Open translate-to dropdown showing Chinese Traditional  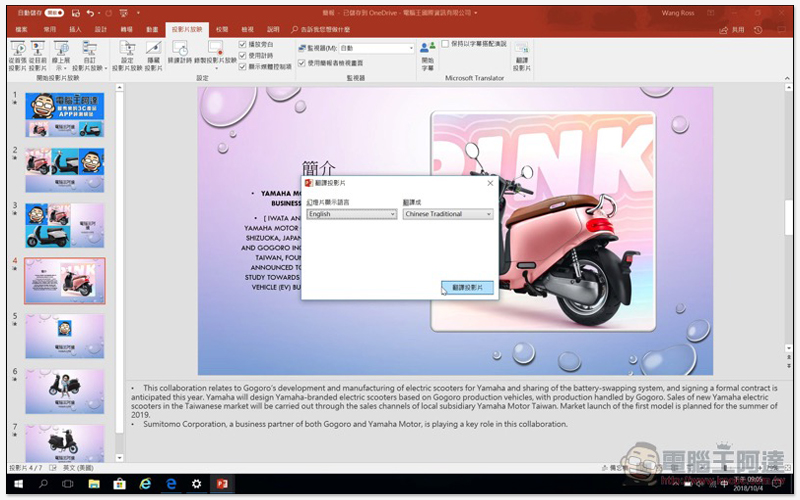(x=448, y=214)
